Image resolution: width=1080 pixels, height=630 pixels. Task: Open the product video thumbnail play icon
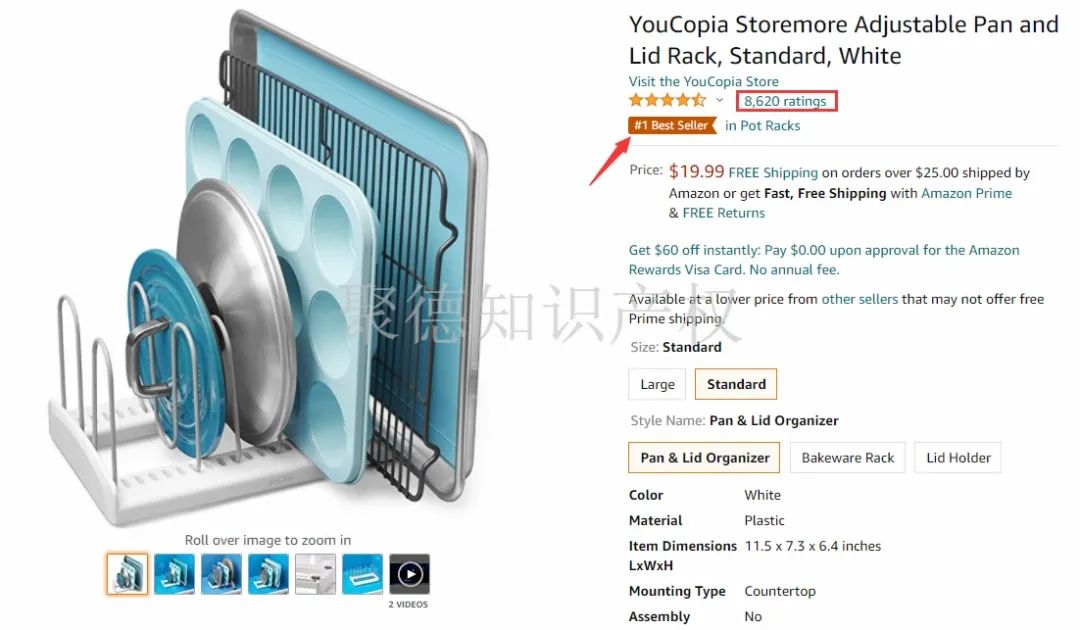click(x=409, y=574)
